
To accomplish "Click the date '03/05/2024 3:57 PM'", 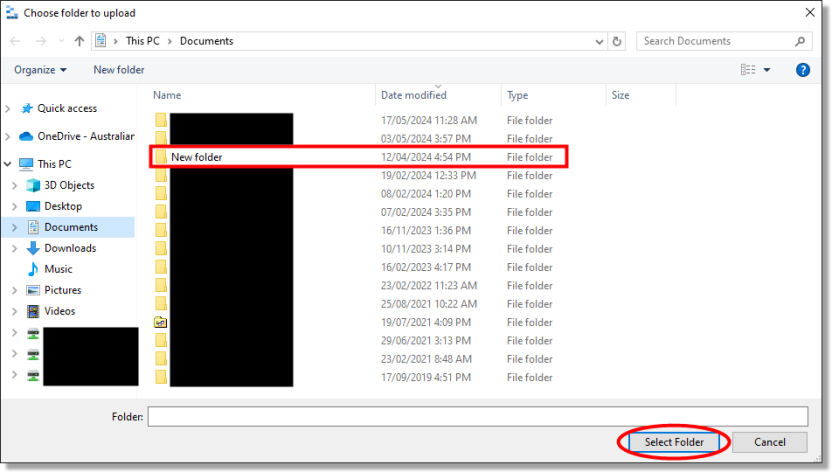I will click(x=426, y=138).
